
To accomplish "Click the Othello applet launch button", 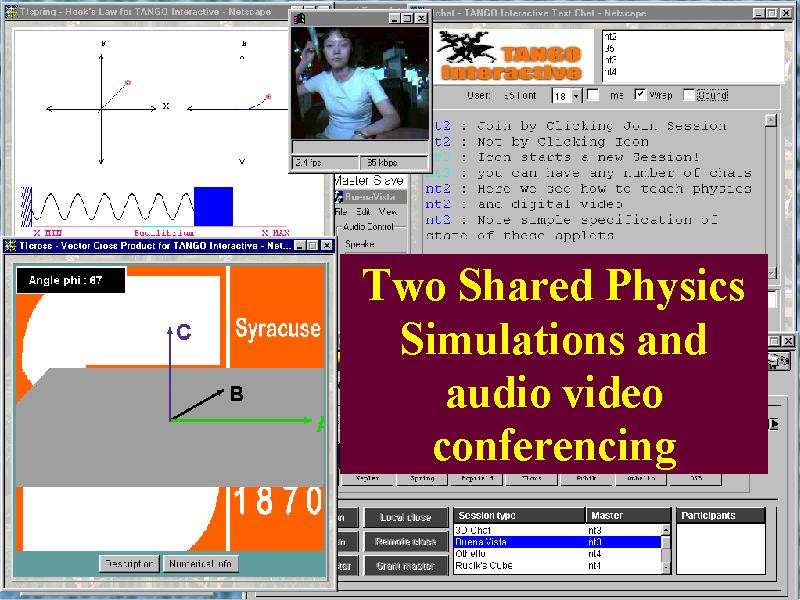I will pyautogui.click(x=640, y=479).
